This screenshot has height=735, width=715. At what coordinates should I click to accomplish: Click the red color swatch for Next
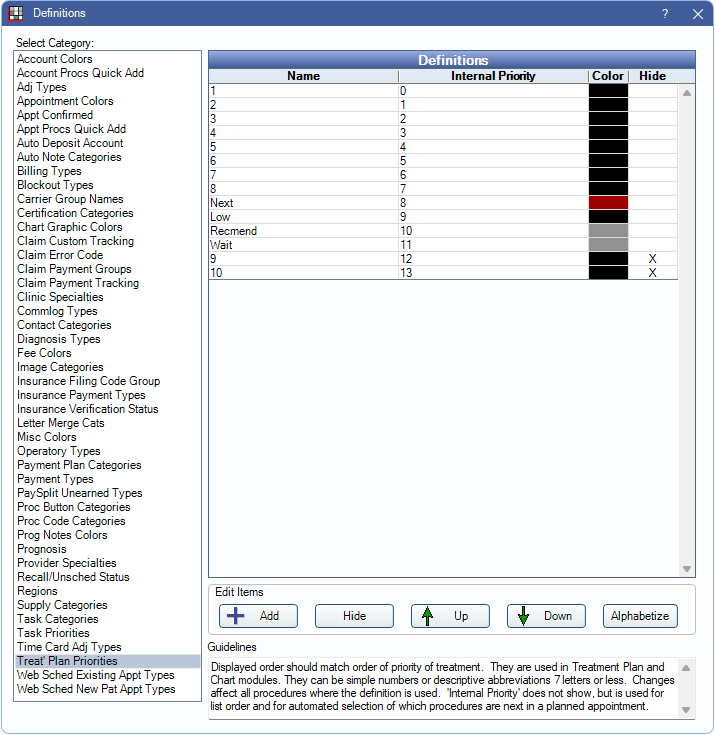(608, 203)
